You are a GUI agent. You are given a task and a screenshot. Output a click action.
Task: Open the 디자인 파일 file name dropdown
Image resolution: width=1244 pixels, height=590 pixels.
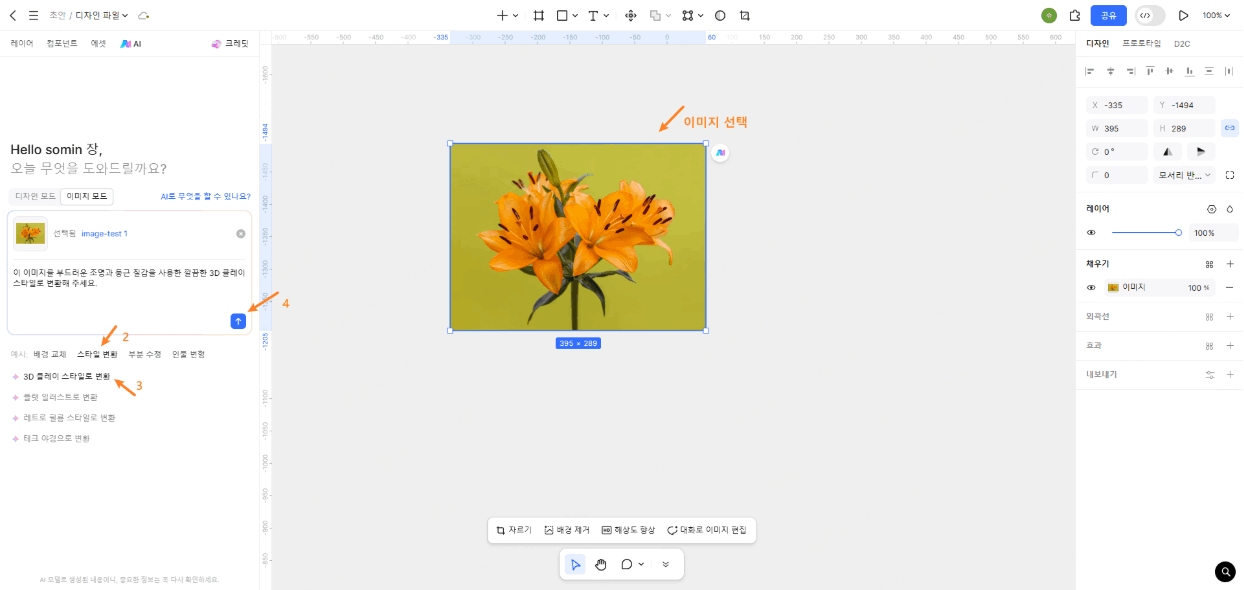102,15
